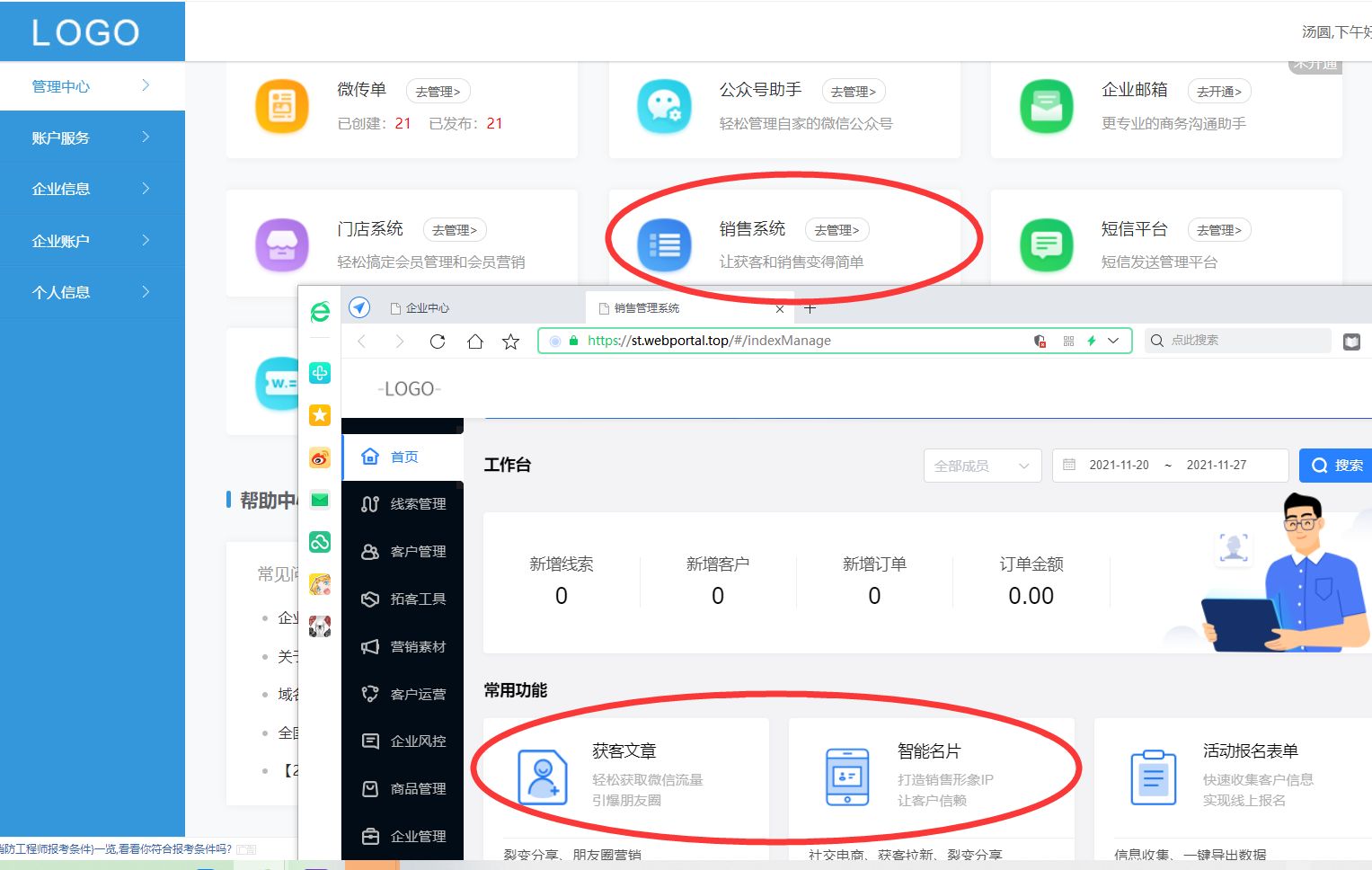Select 企业风控 in the sales sidebar
This screenshot has width=1372, height=870.
[403, 741]
